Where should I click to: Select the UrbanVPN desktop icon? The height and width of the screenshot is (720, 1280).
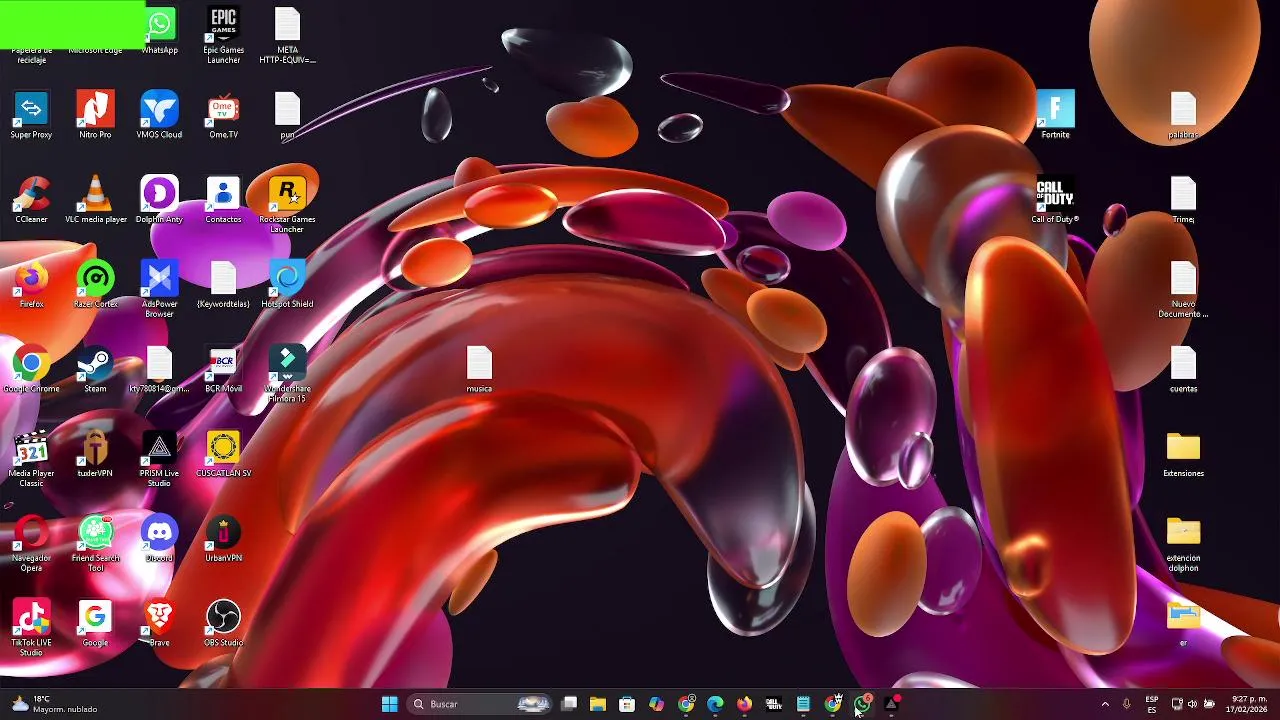(223, 539)
